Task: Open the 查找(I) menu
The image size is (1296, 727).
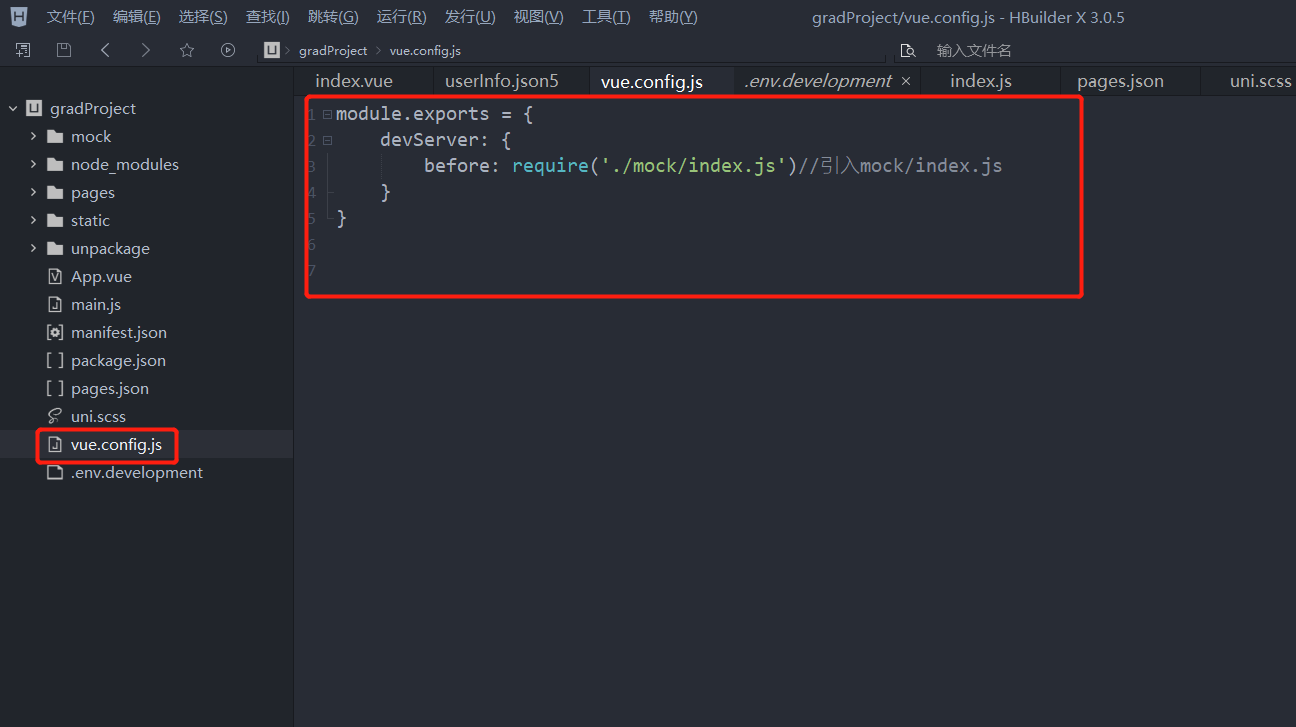Action: (268, 17)
